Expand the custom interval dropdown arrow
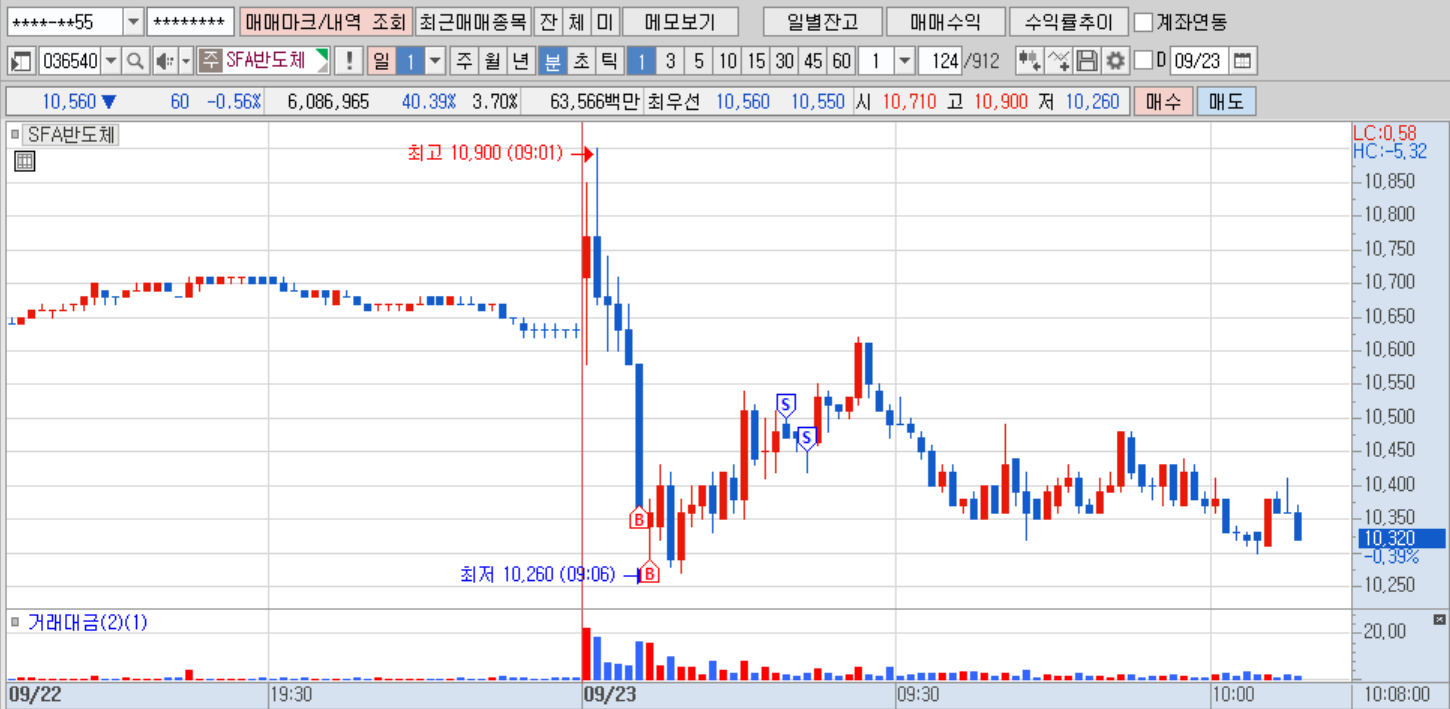Image resolution: width=1450 pixels, height=709 pixels. click(905, 61)
